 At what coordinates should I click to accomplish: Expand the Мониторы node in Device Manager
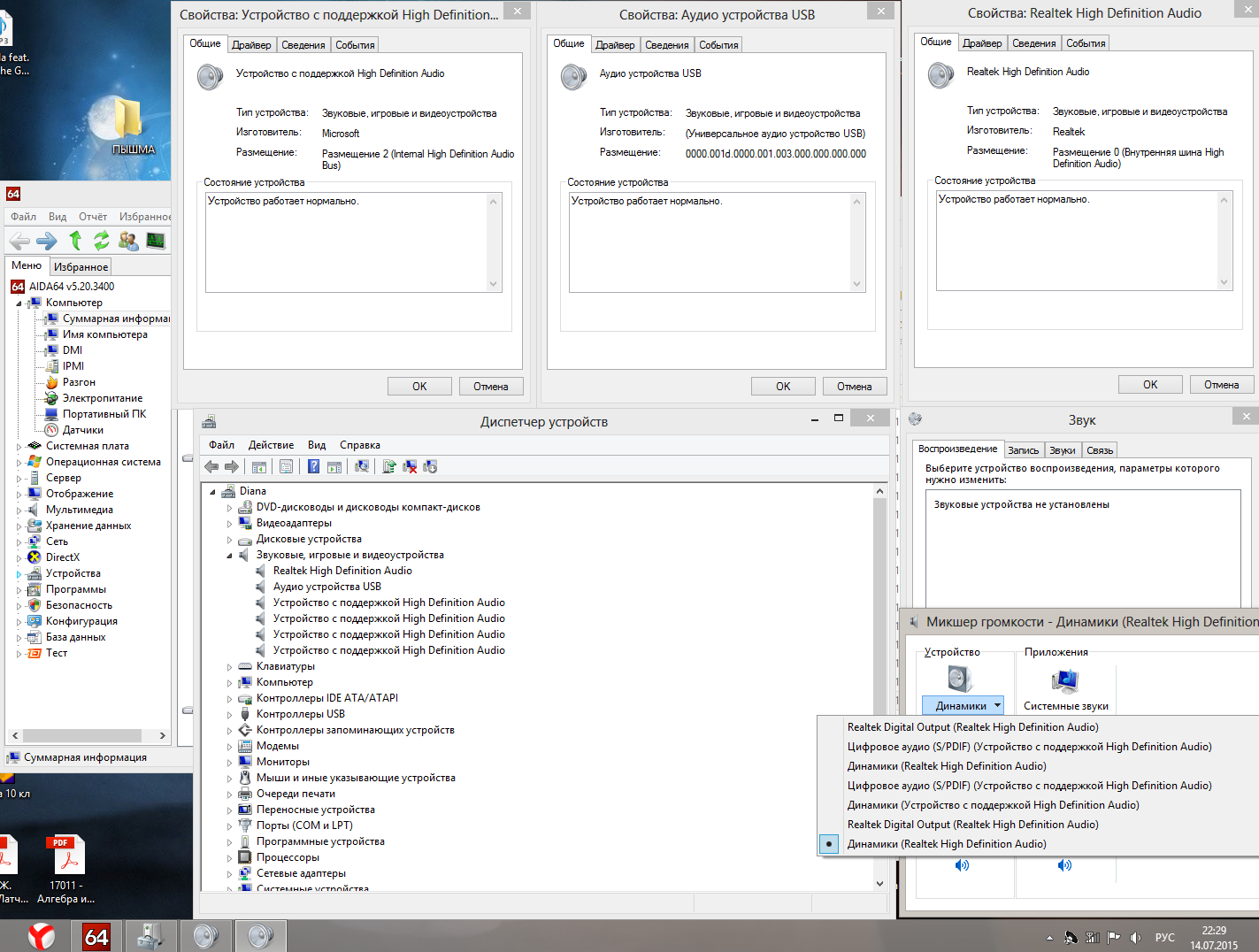tap(229, 763)
